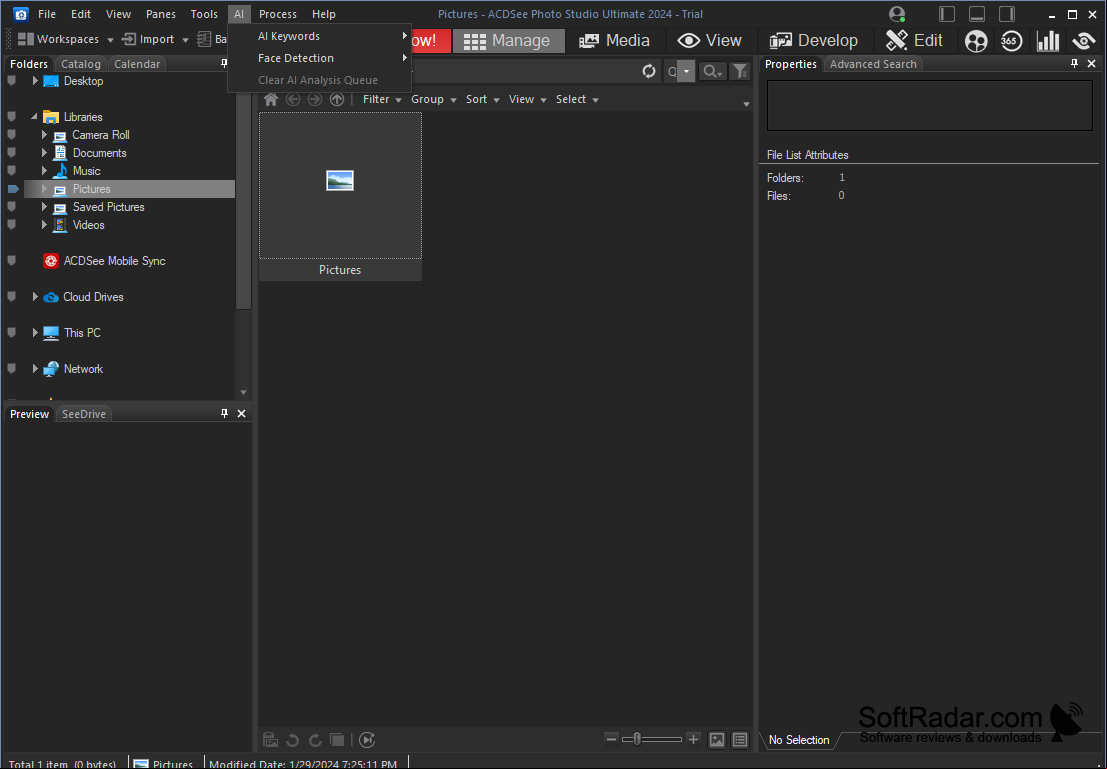Click the funnel filter icon by search
This screenshot has height=769, width=1107.
click(739, 71)
